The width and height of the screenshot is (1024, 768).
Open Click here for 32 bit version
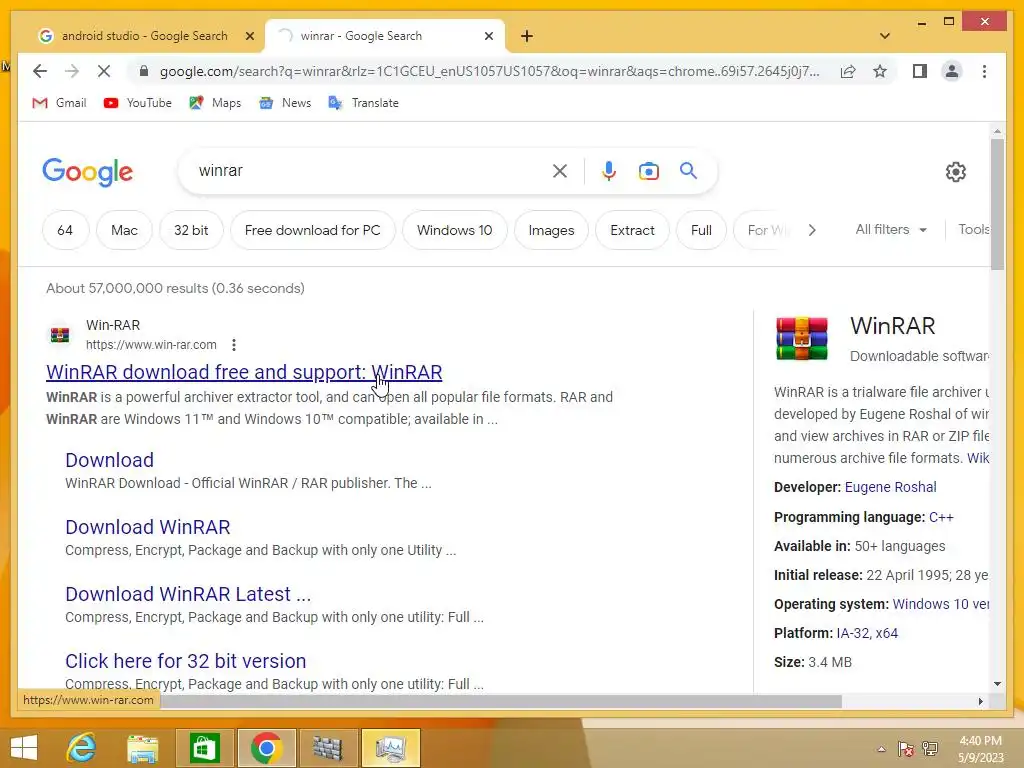(x=185, y=661)
